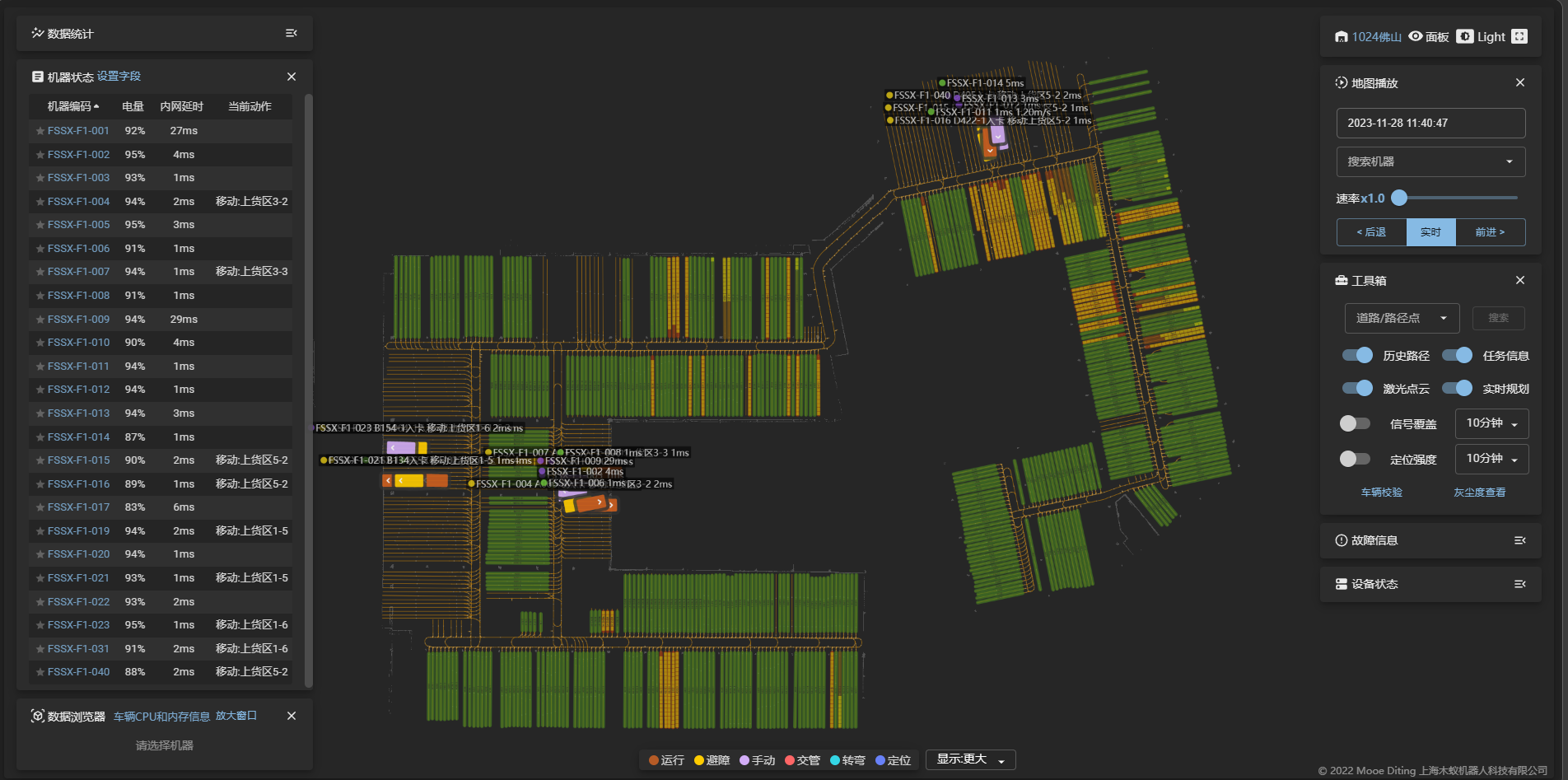
Task: Enable the 信号覆盖 switch
Action: 1355,423
